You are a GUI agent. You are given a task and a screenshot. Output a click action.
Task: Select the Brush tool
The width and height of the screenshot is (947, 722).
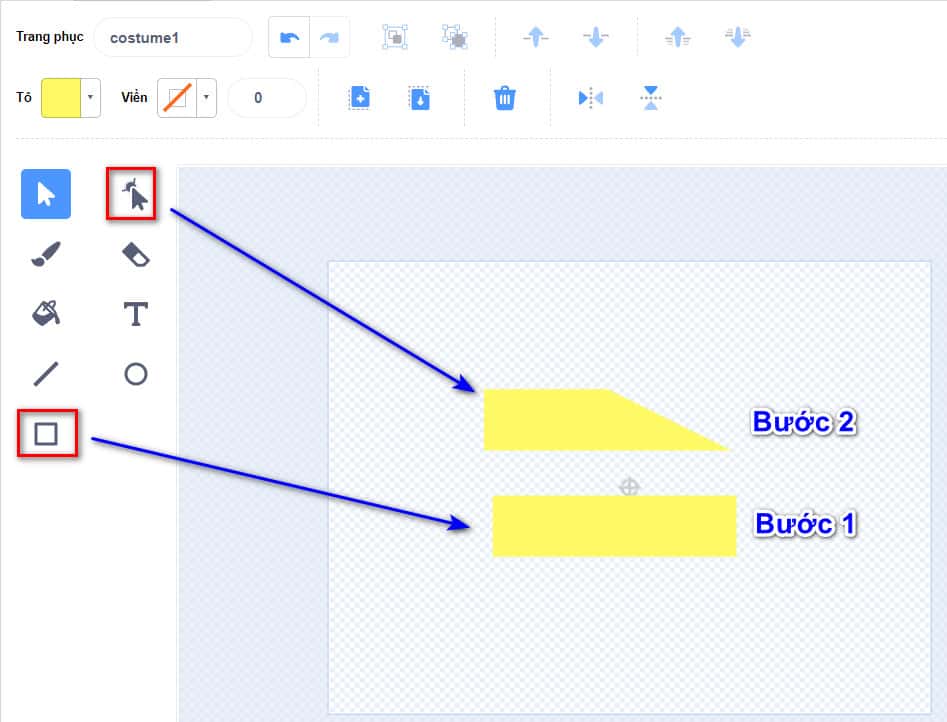tap(46, 255)
